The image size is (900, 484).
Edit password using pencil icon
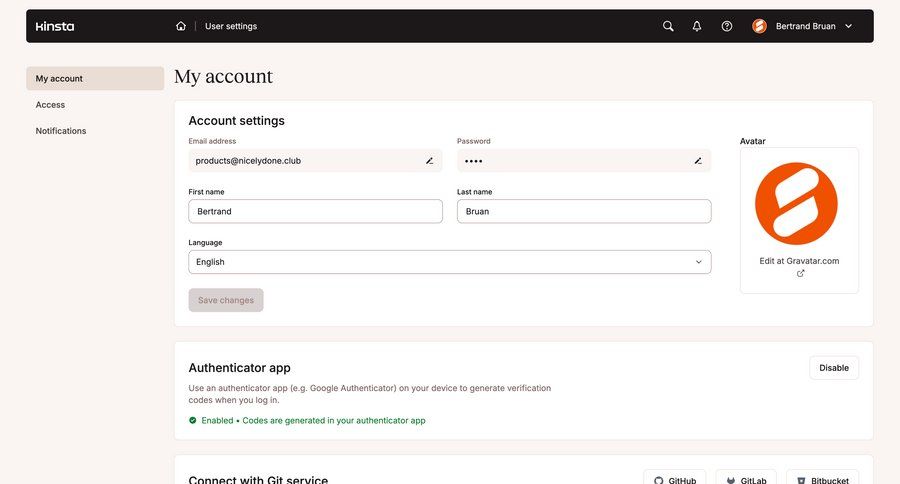point(698,160)
